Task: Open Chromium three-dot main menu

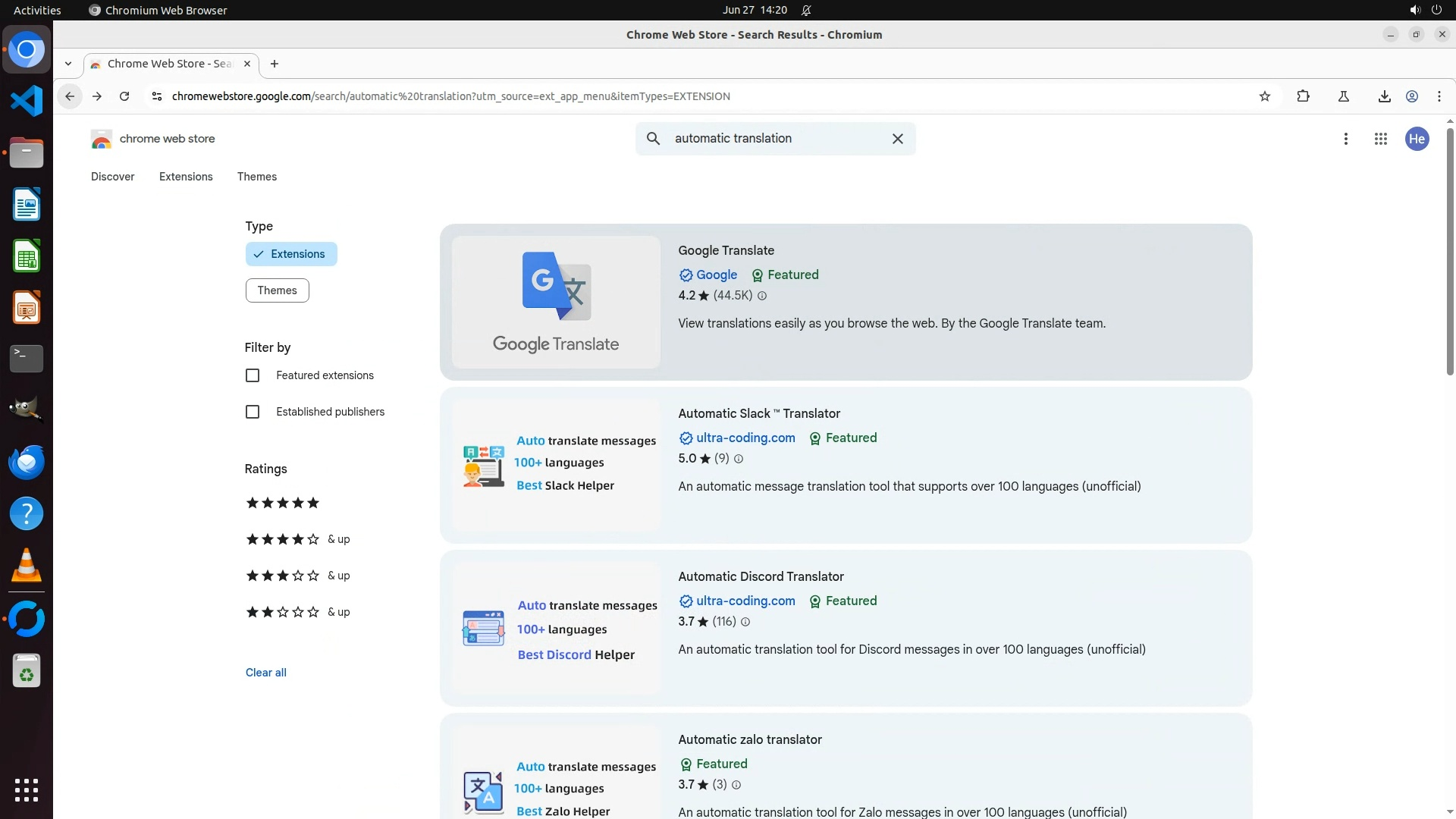Action: click(1439, 96)
